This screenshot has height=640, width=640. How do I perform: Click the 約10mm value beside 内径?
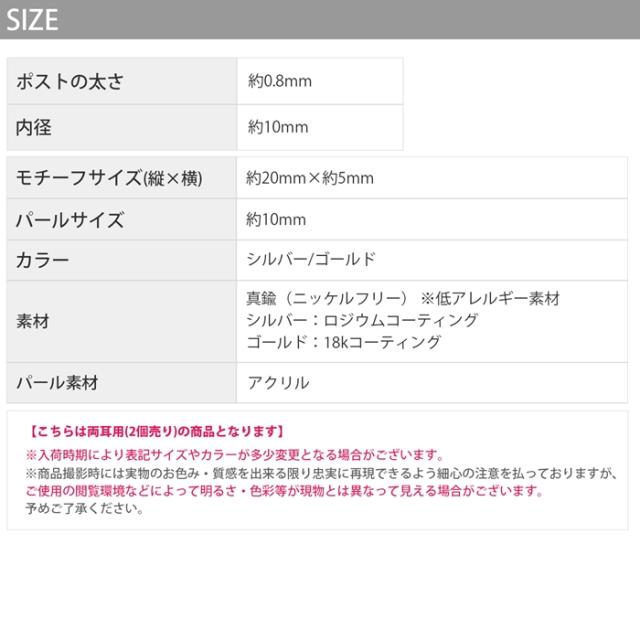click(x=277, y=127)
